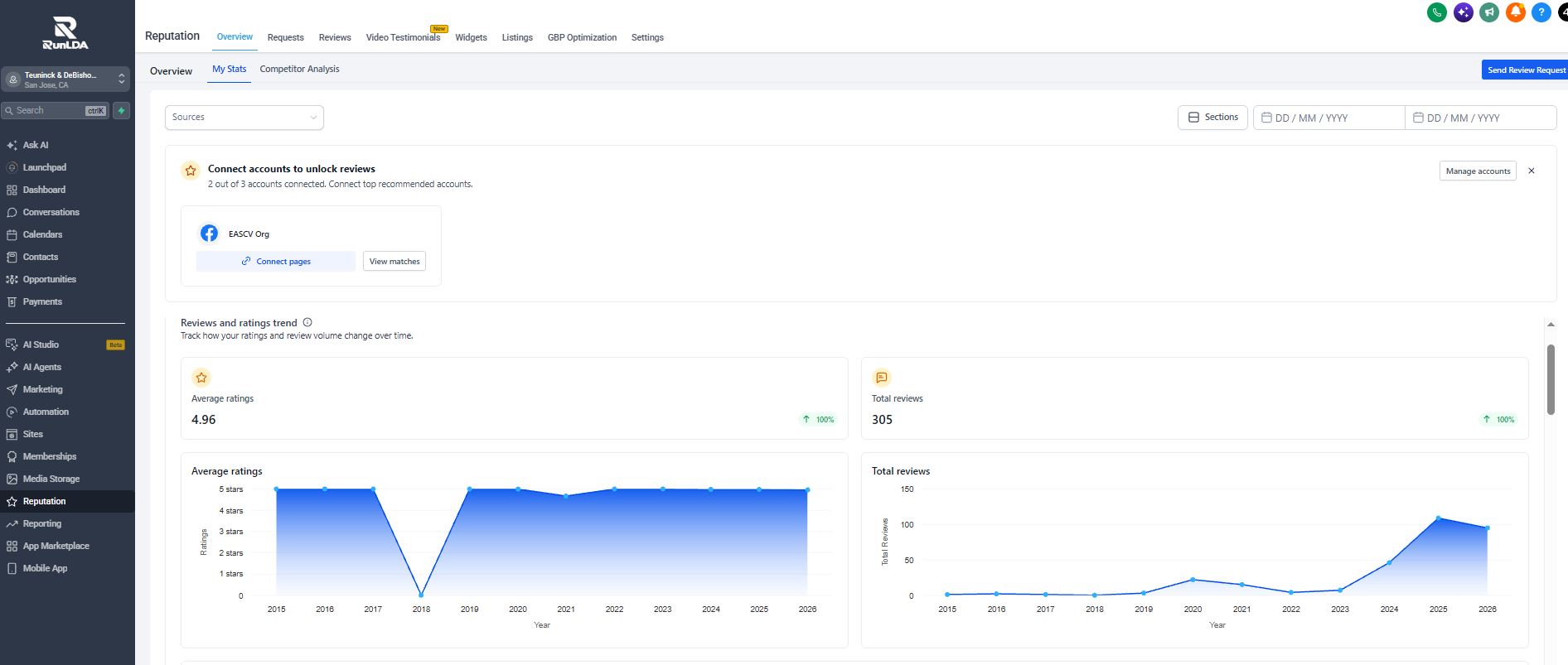Dismiss the Connect accounts banner
The width and height of the screenshot is (1568, 665).
click(x=1532, y=171)
